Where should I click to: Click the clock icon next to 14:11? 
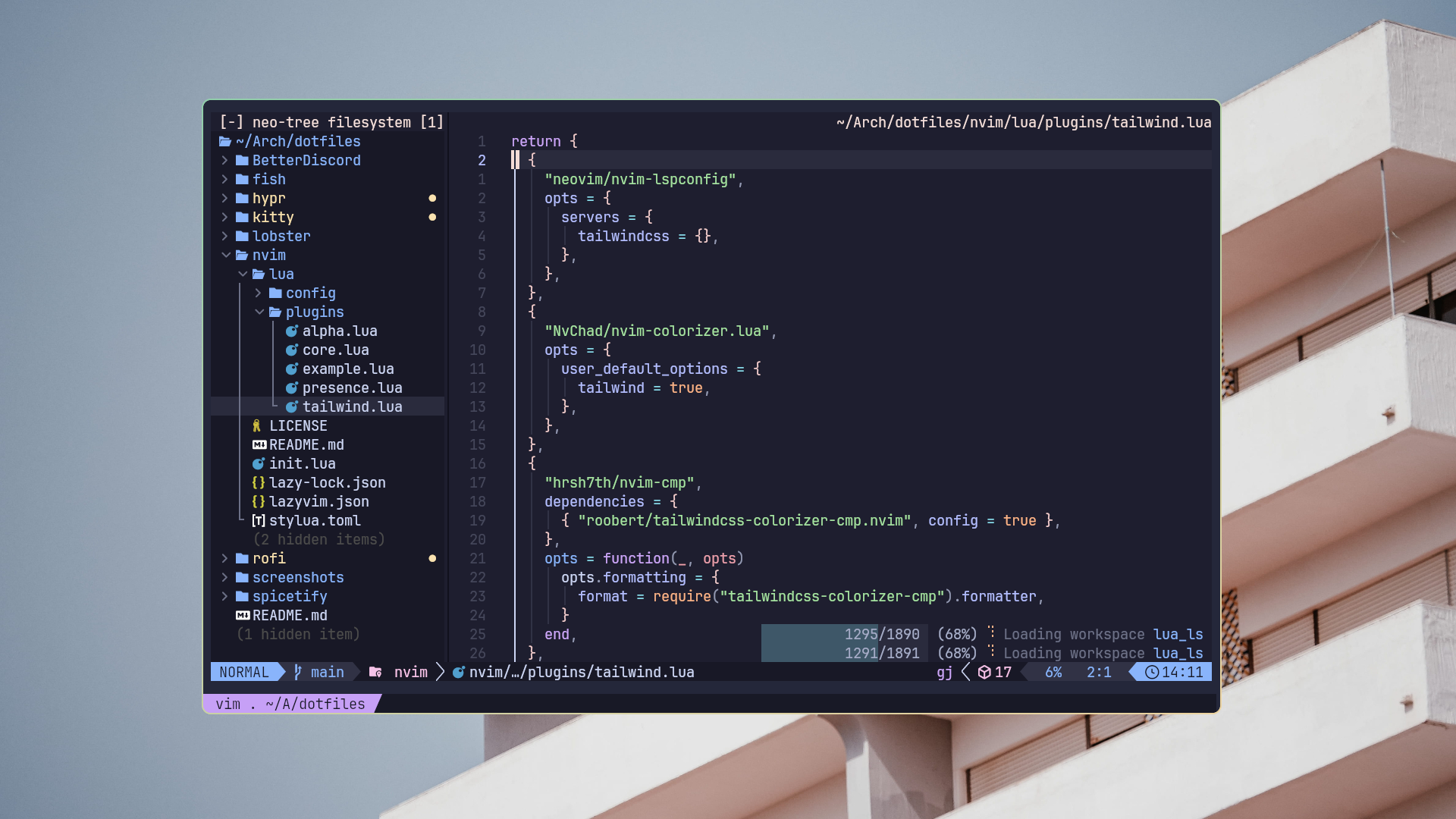click(x=1151, y=672)
